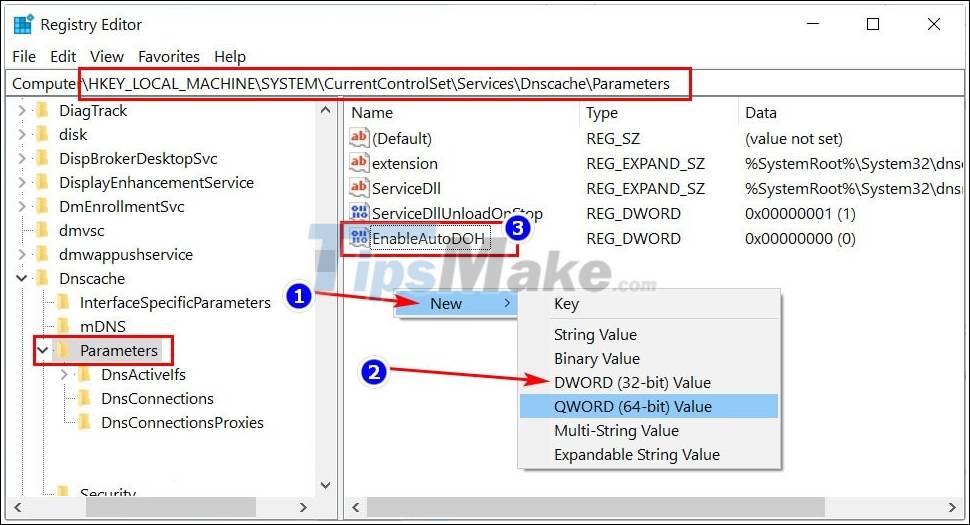Choose String Value from submenu
The width and height of the screenshot is (970, 525).
pos(650,335)
